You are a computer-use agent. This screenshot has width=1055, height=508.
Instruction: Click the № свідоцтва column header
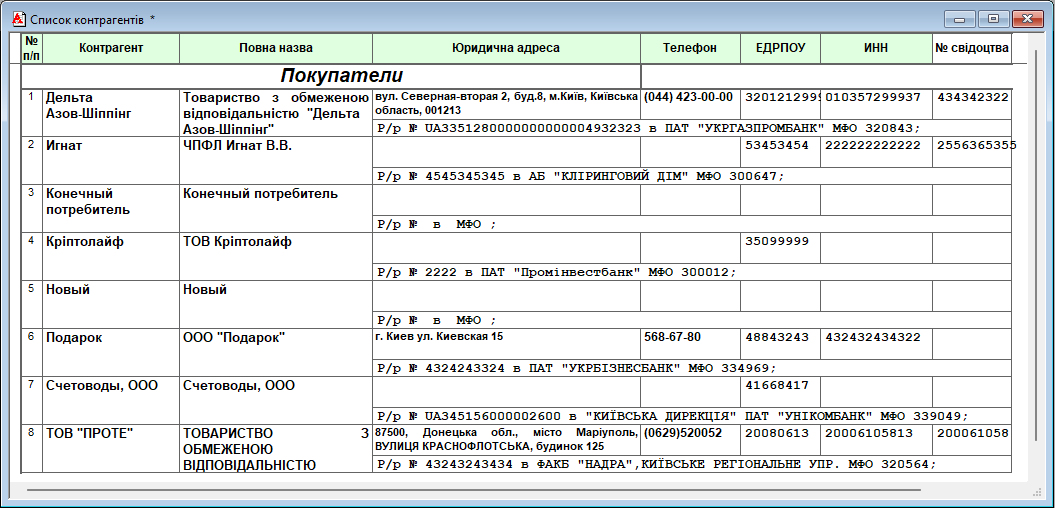(x=972, y=48)
